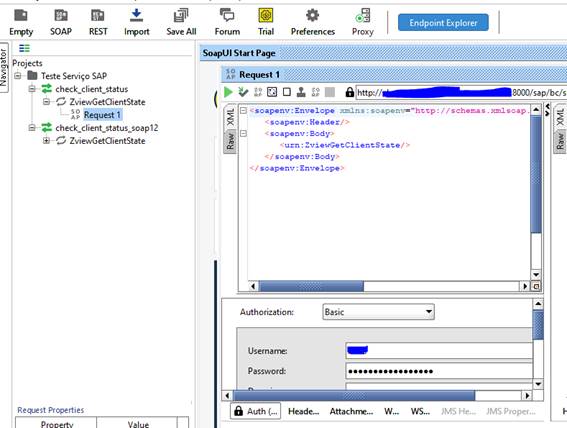Screen dimensions: 567x428
Task: Click editor horizontal scrollbar right arrow
Action: [x=525, y=286]
